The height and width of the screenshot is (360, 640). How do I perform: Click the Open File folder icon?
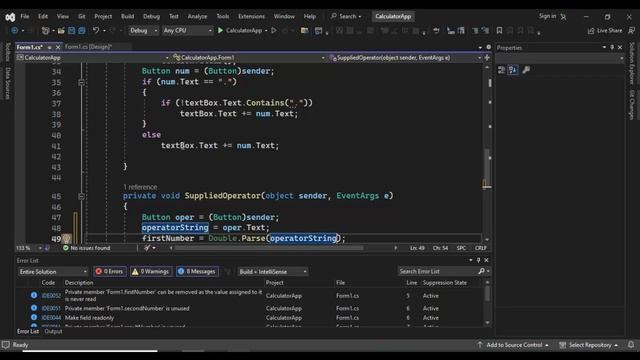[61, 31]
